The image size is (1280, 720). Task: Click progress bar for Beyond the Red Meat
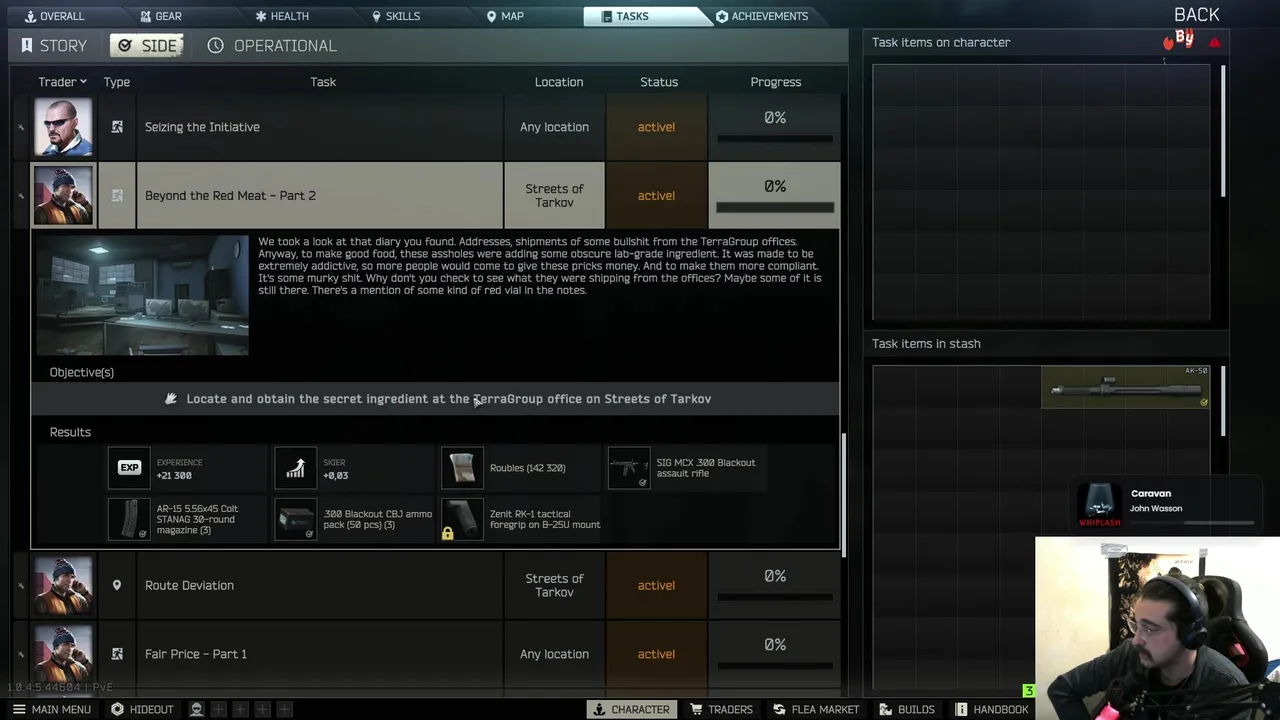(x=775, y=207)
